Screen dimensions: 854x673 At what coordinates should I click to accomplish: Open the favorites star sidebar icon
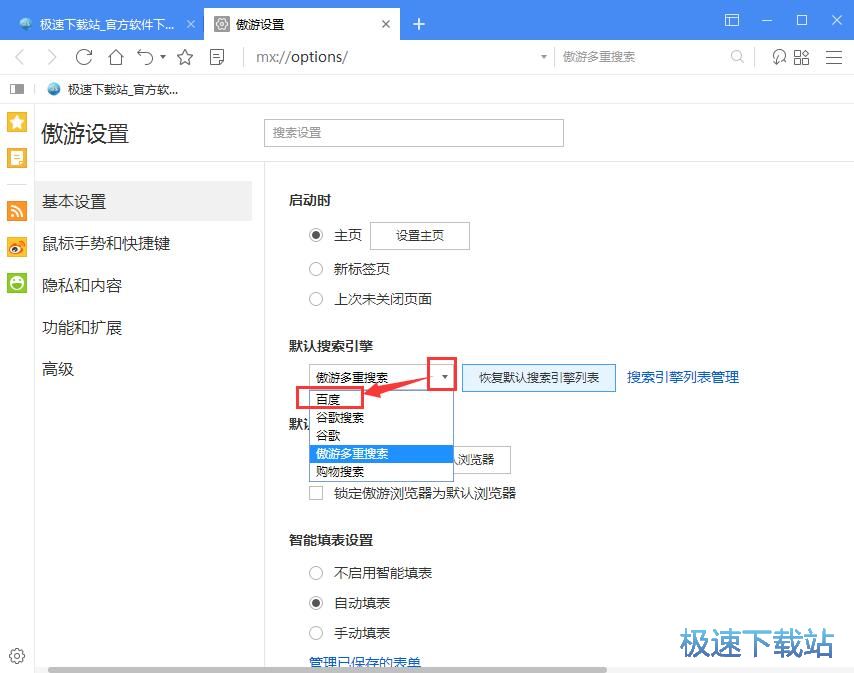[17, 122]
